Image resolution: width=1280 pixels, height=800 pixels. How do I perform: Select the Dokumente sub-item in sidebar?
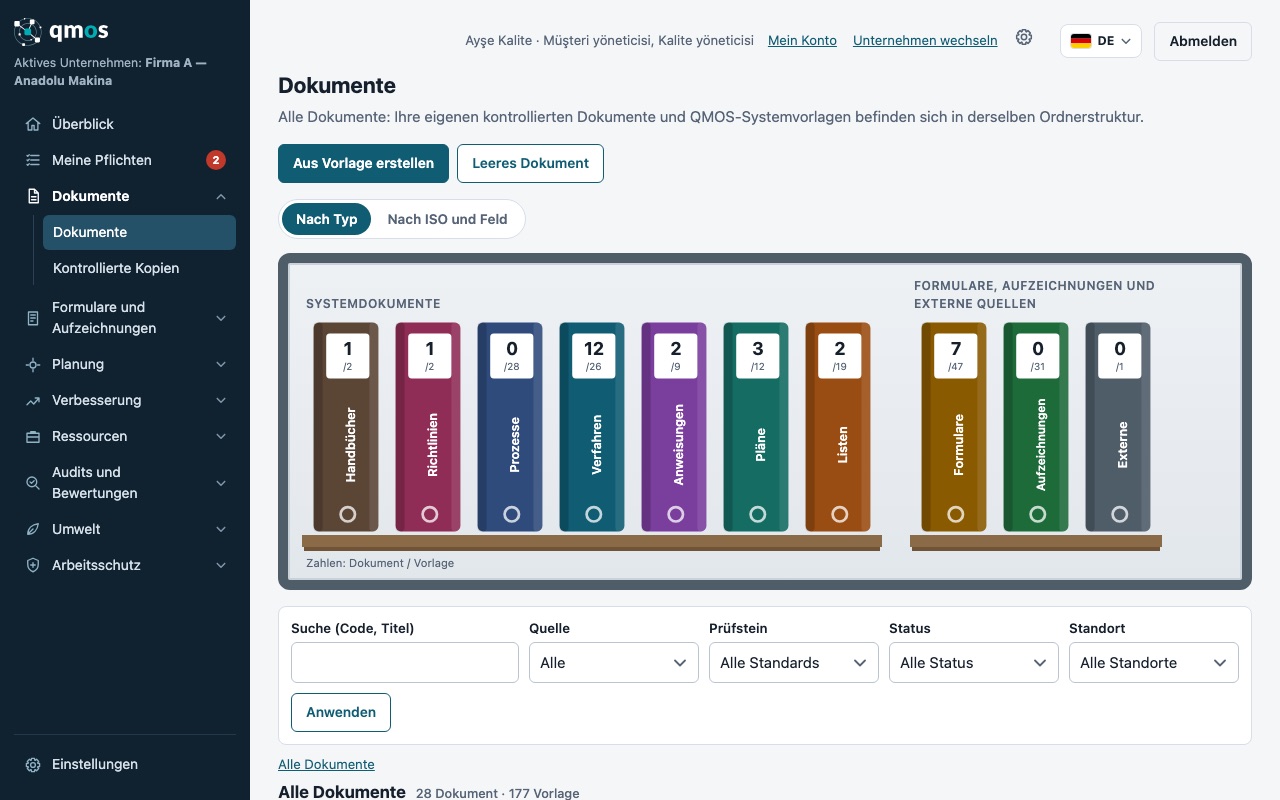point(139,232)
